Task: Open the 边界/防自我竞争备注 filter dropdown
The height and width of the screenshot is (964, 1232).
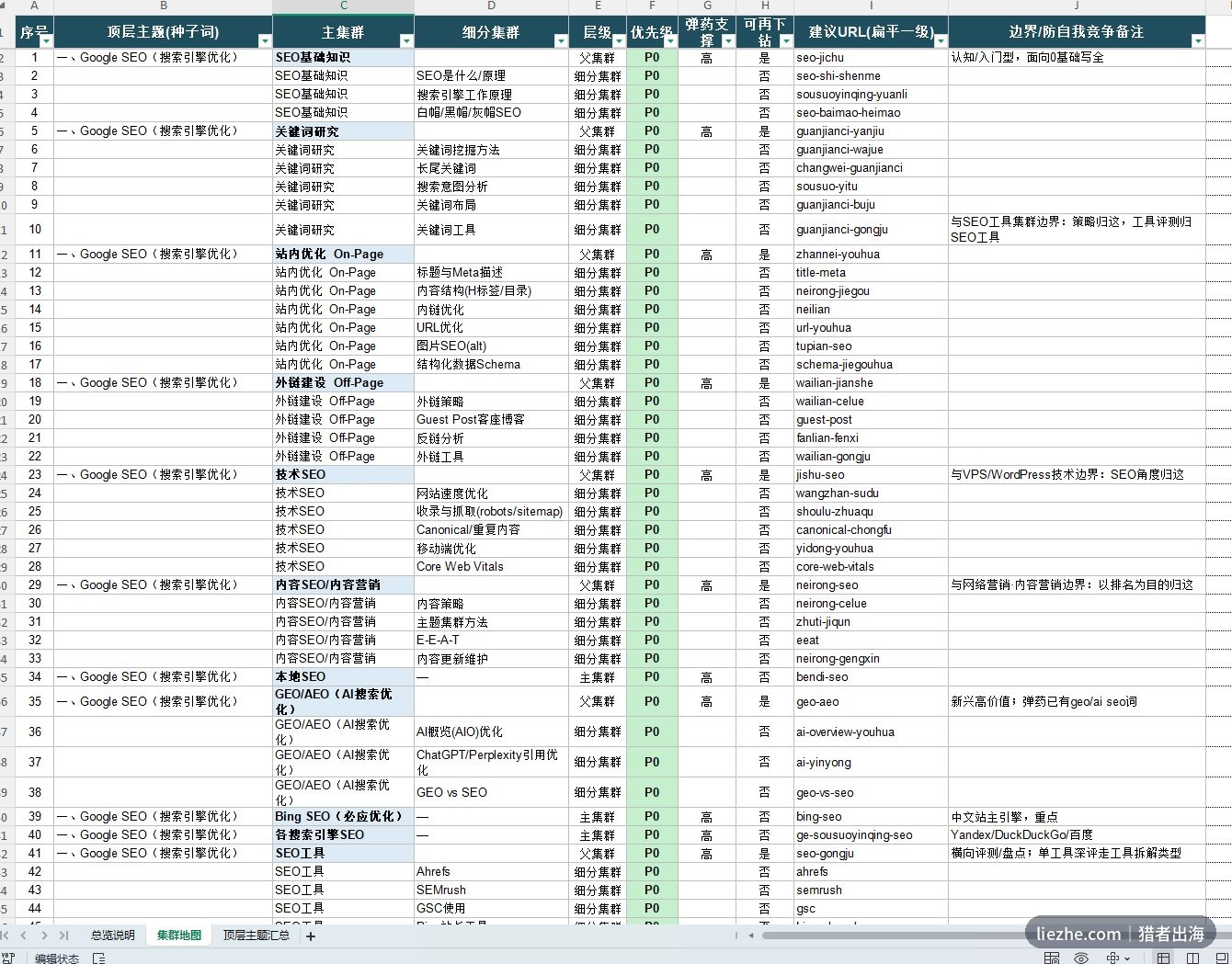Action: point(1197,40)
